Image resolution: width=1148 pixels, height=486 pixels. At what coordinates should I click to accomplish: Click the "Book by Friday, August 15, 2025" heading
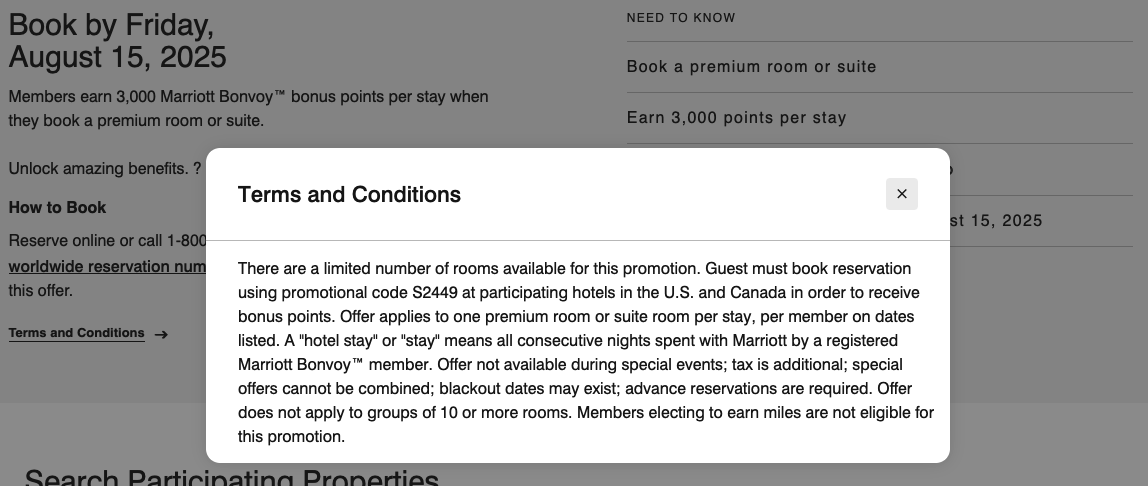click(118, 40)
